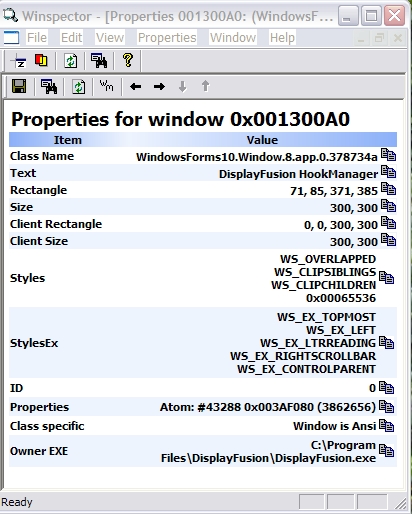Minimize the inner MDI child window
Viewport: 412px width, 514px height.
pos(361,38)
